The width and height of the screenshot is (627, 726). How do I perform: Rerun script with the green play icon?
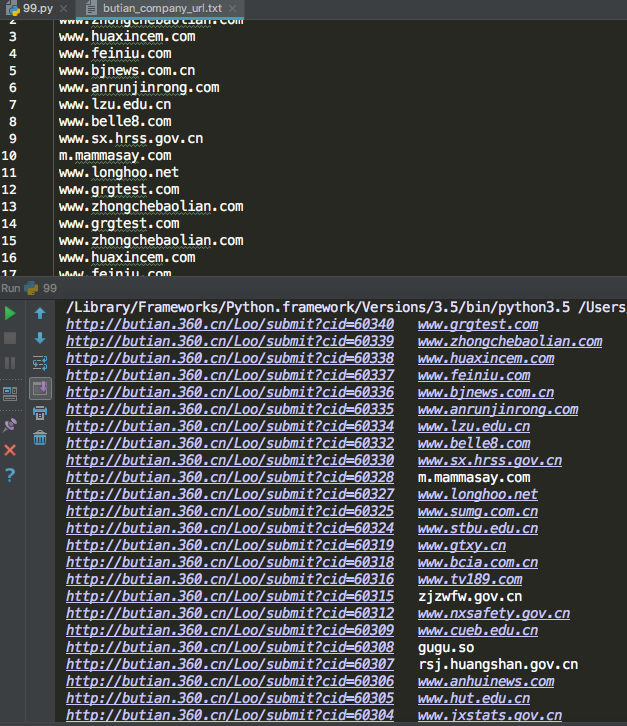pos(10,313)
